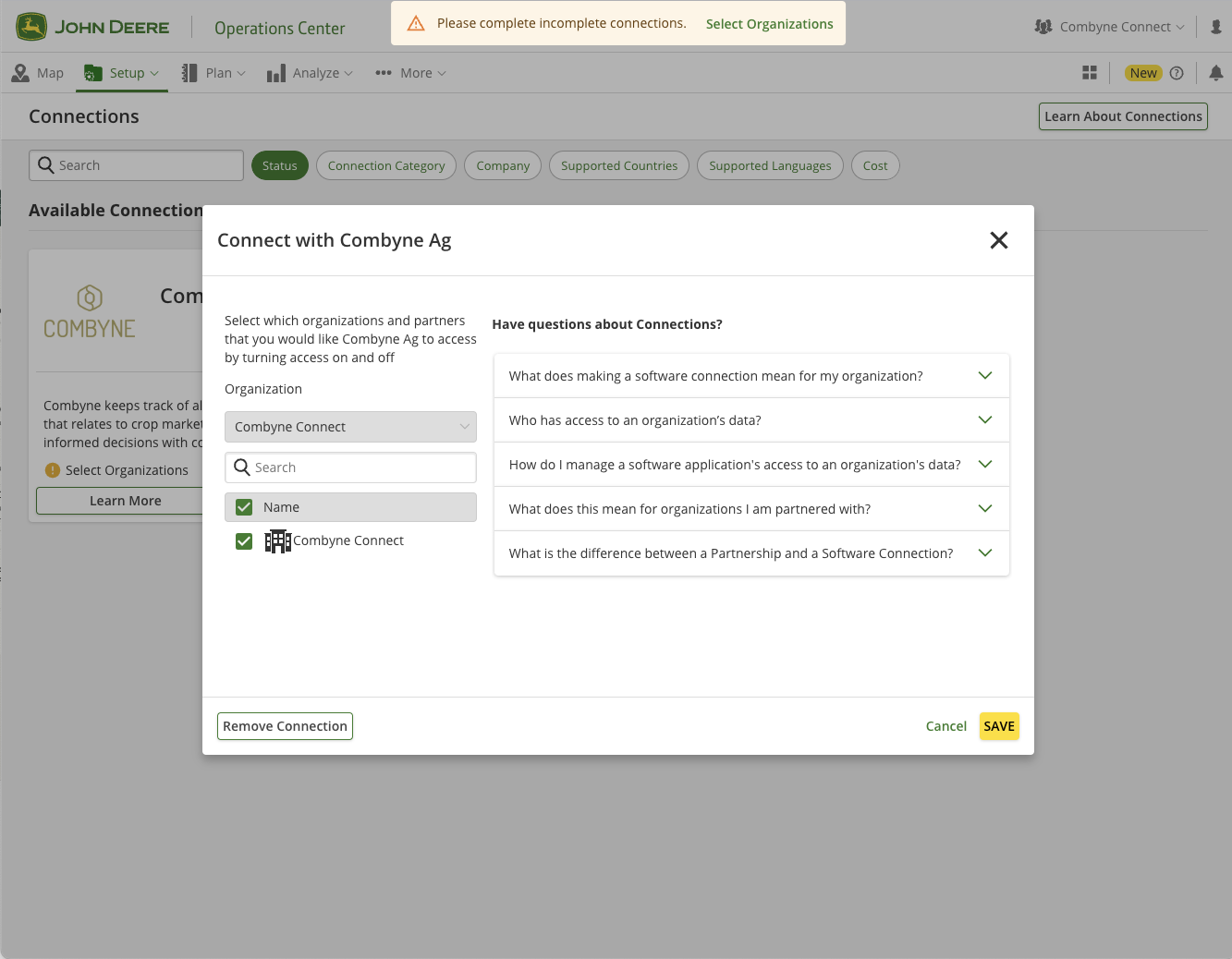Click the warning triangle icon in the banner
Screen dimensions: 1232x959
(416, 23)
